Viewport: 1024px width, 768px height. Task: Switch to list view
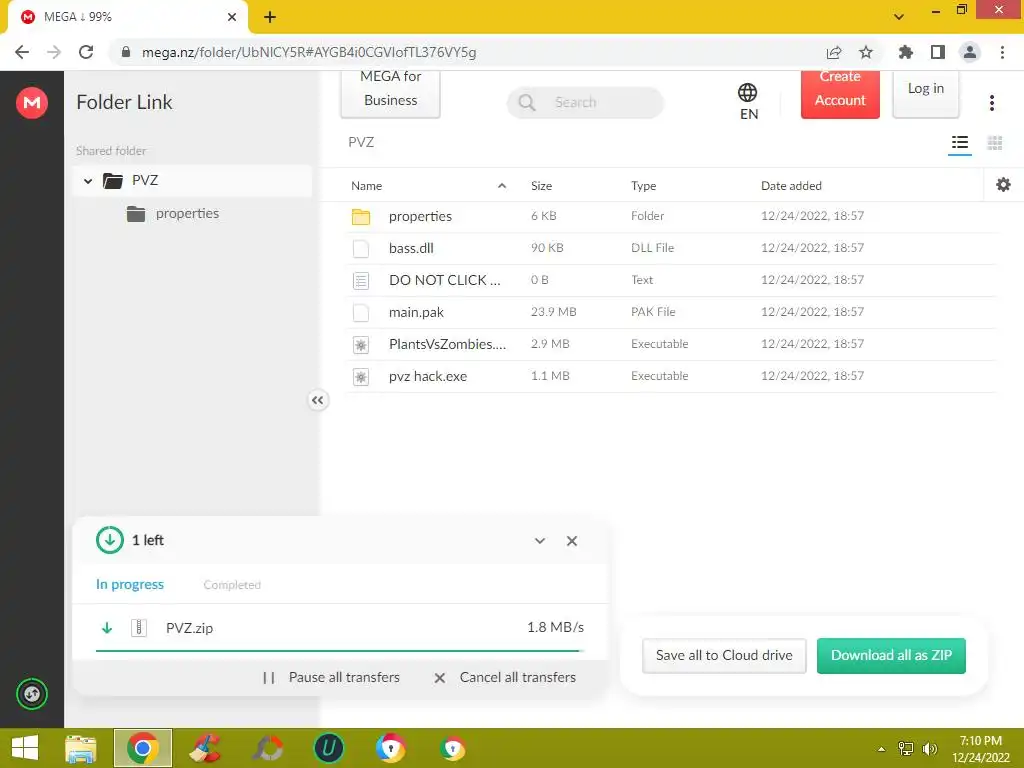[959, 142]
